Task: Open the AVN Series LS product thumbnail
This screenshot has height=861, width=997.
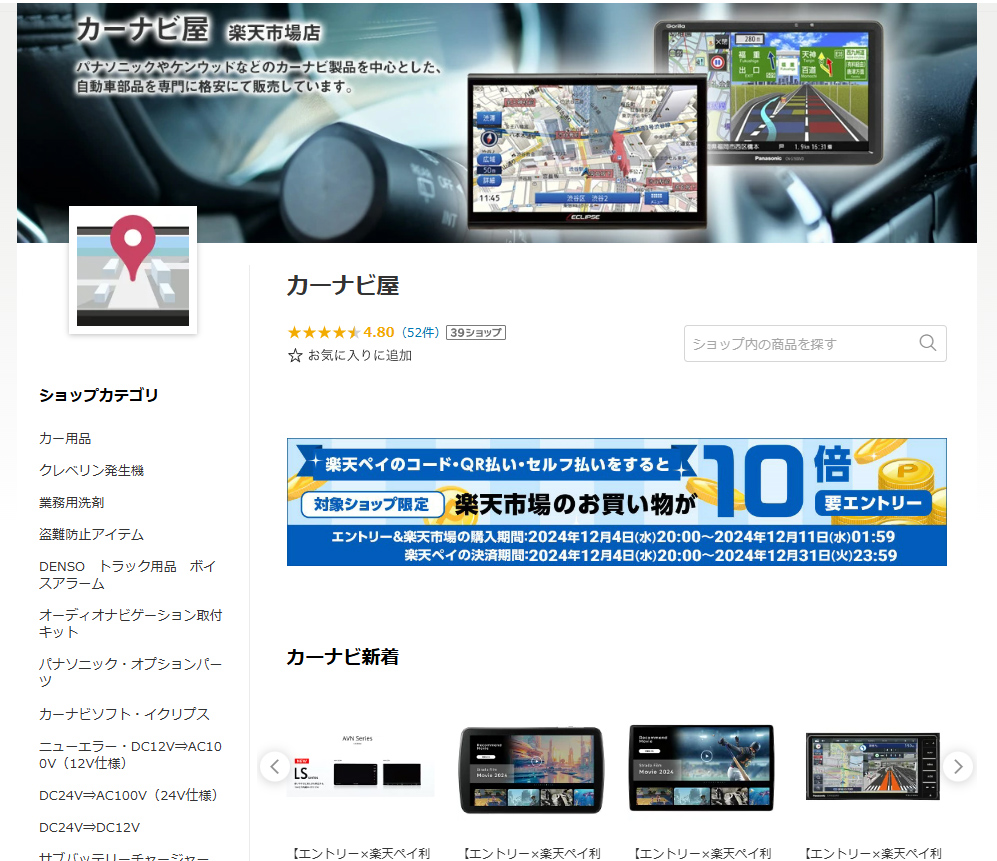Action: pyautogui.click(x=360, y=767)
